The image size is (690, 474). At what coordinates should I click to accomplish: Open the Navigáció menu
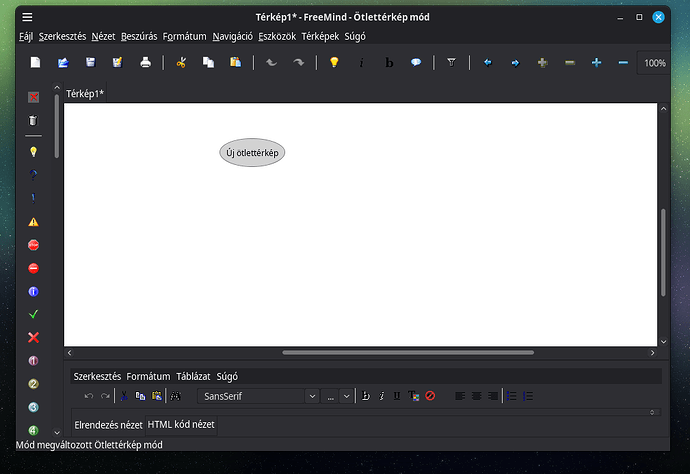[x=232, y=37]
